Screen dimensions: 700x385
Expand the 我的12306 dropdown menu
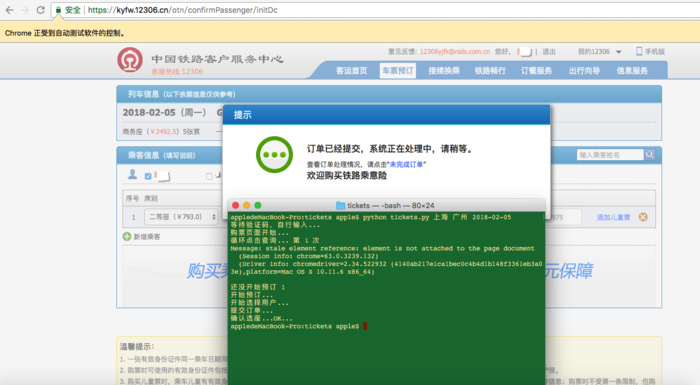(599, 52)
